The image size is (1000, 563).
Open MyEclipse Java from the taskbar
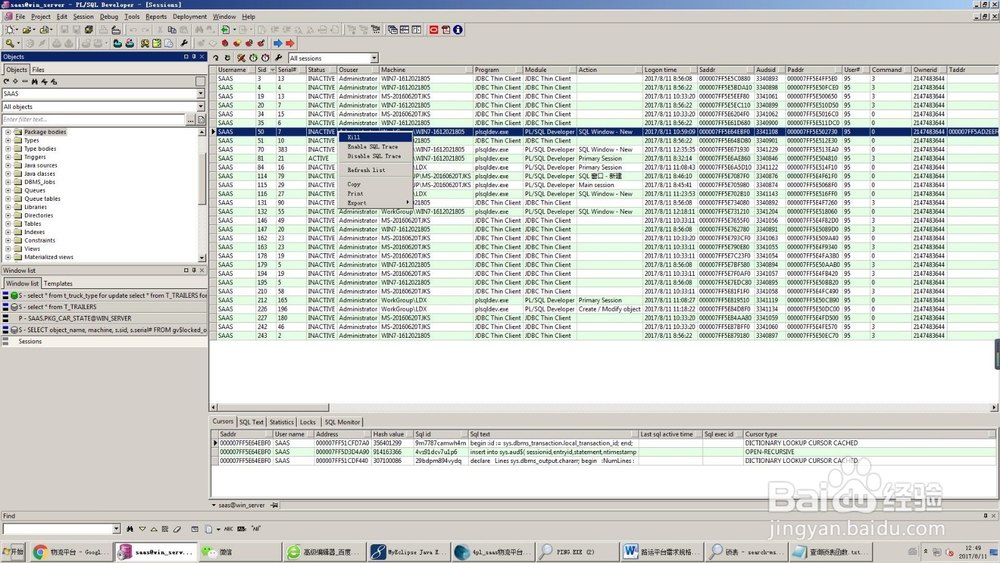tap(408, 552)
